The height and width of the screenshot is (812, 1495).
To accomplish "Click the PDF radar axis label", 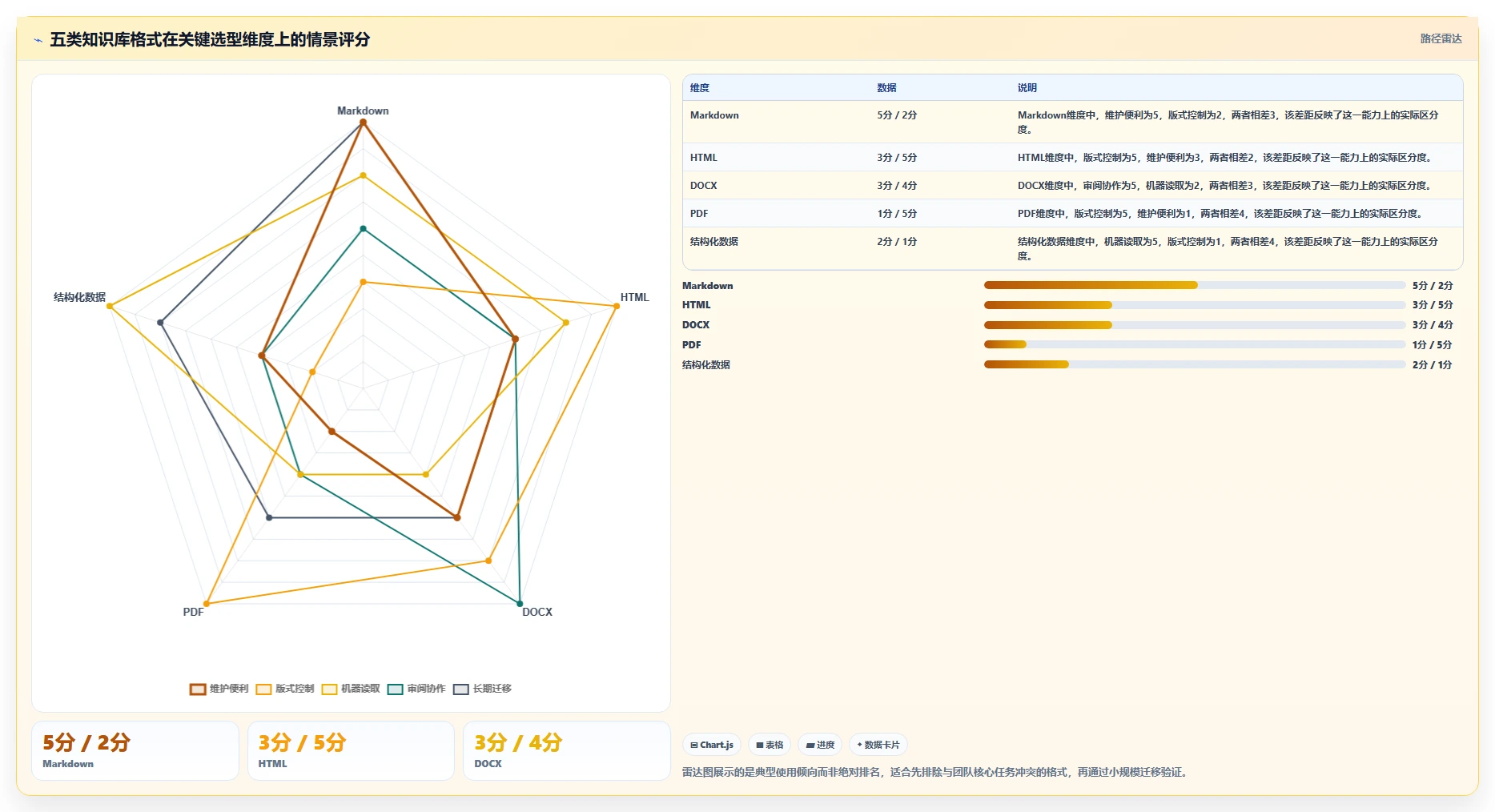I will (x=193, y=612).
